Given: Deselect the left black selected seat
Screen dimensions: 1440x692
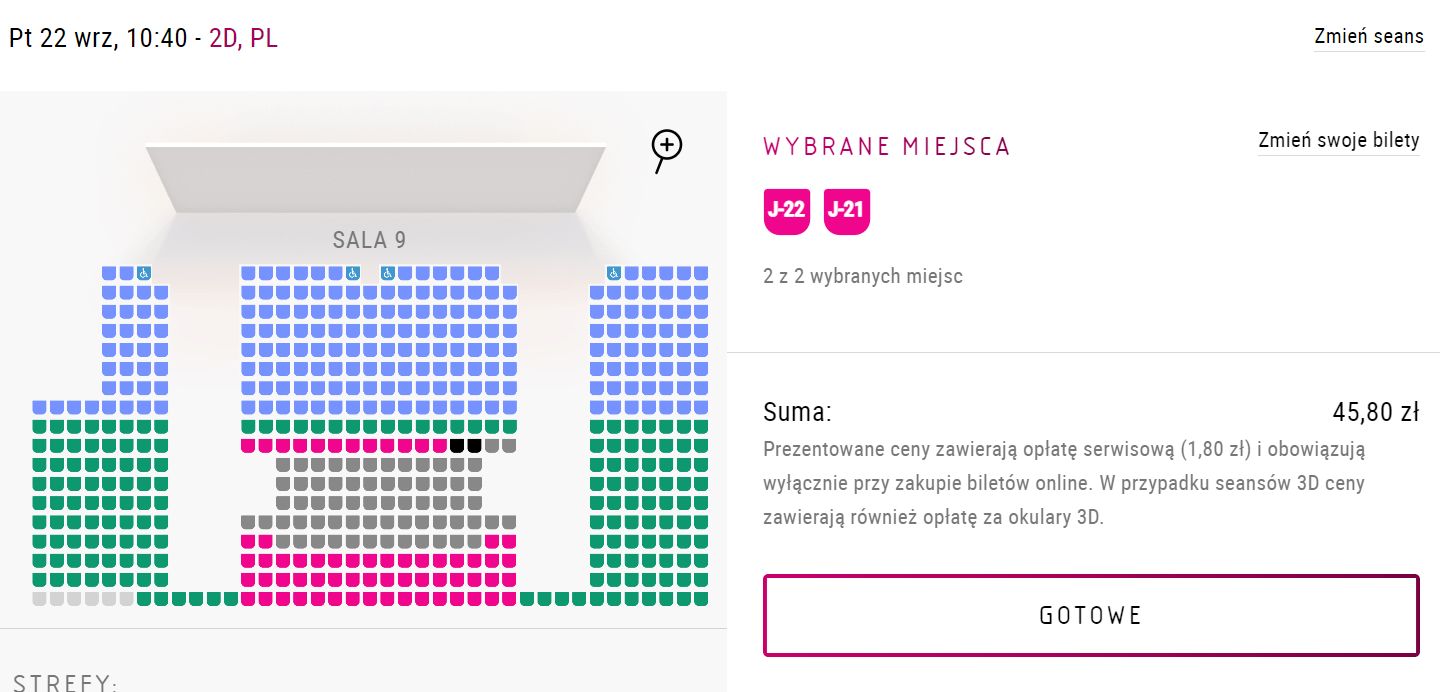Looking at the screenshot, I should tap(457, 446).
